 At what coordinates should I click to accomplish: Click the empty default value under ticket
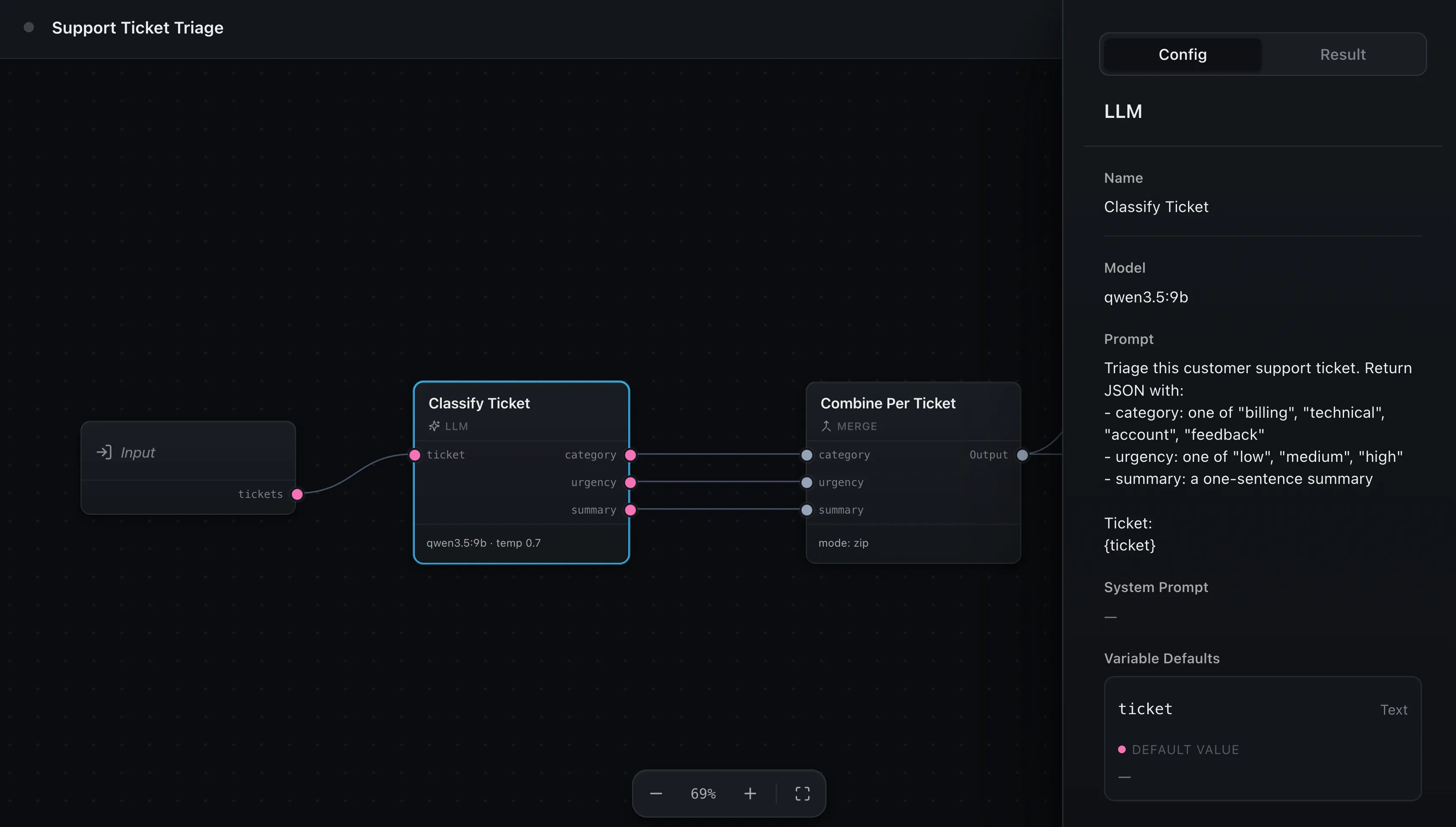[1124, 777]
